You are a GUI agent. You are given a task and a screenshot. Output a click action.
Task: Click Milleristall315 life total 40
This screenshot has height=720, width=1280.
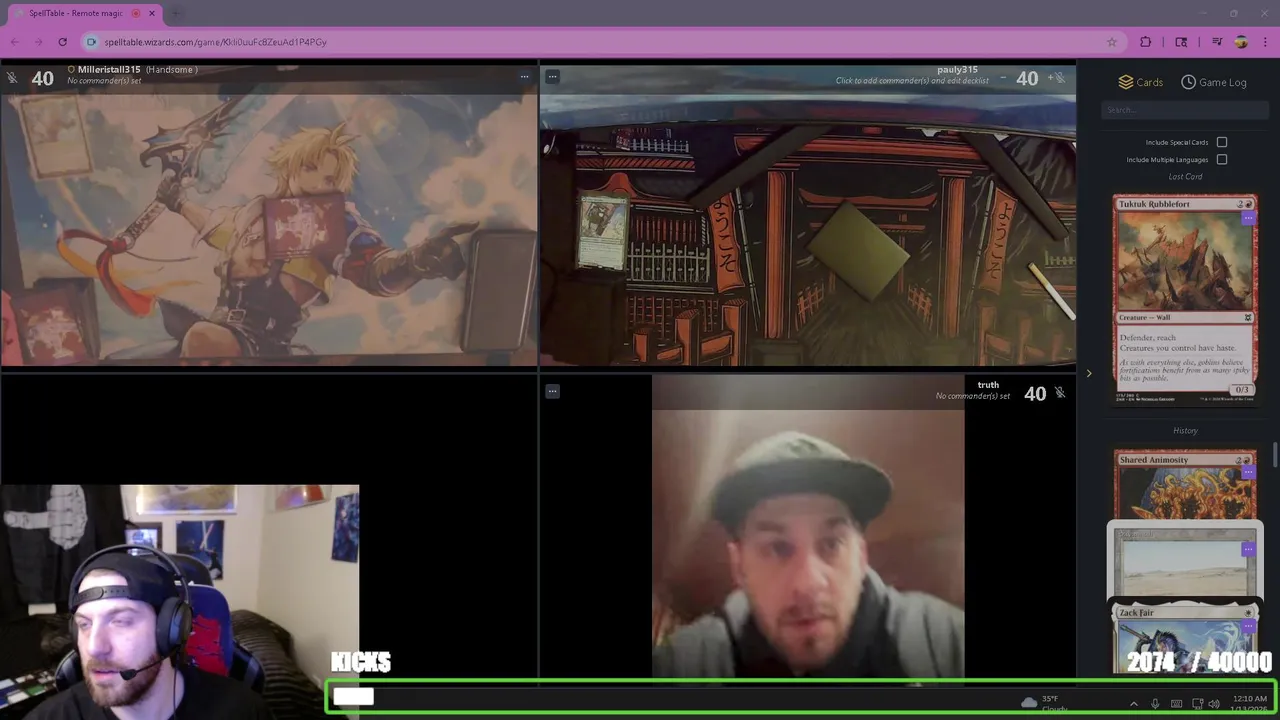coord(42,78)
